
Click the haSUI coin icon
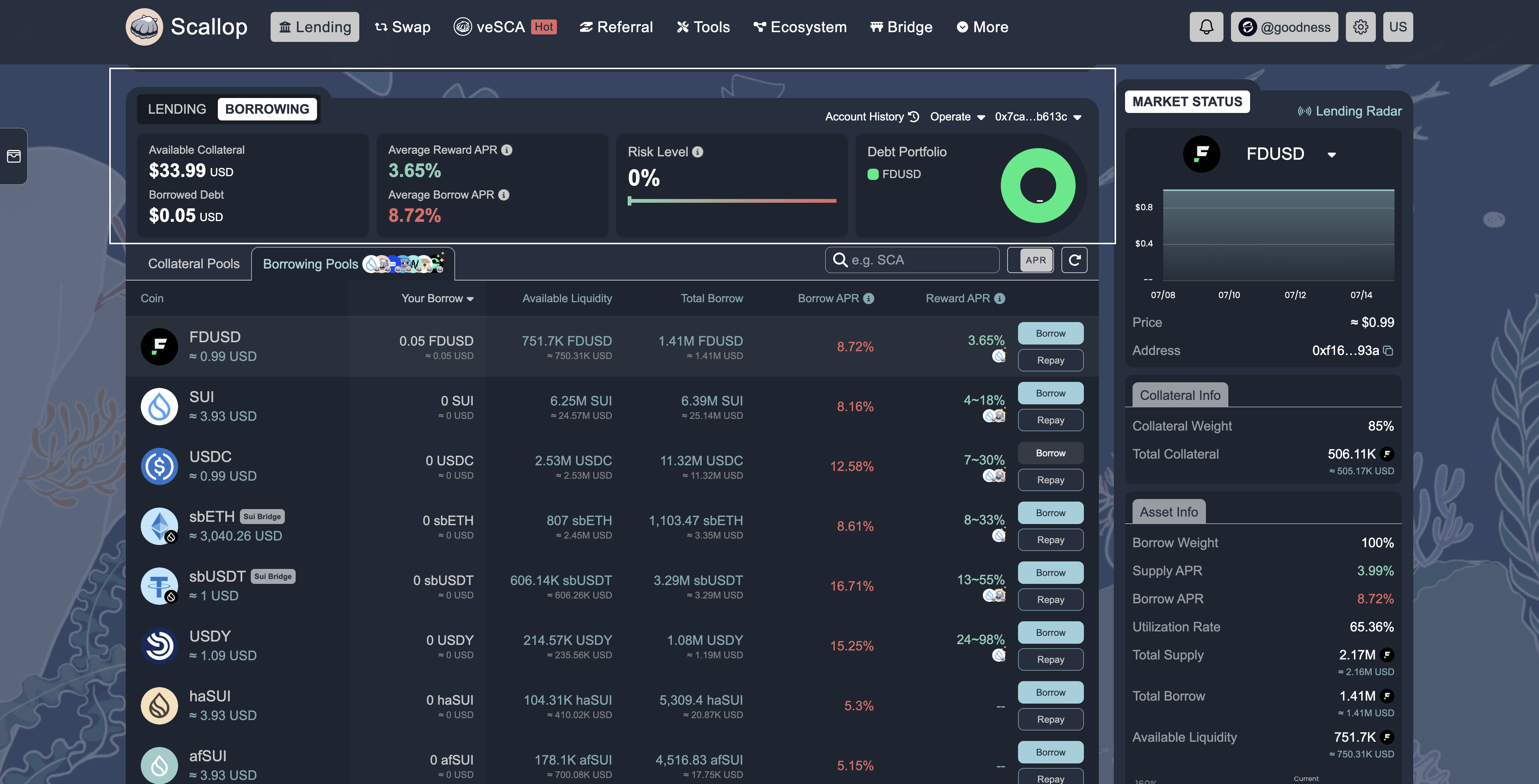pyautogui.click(x=159, y=706)
